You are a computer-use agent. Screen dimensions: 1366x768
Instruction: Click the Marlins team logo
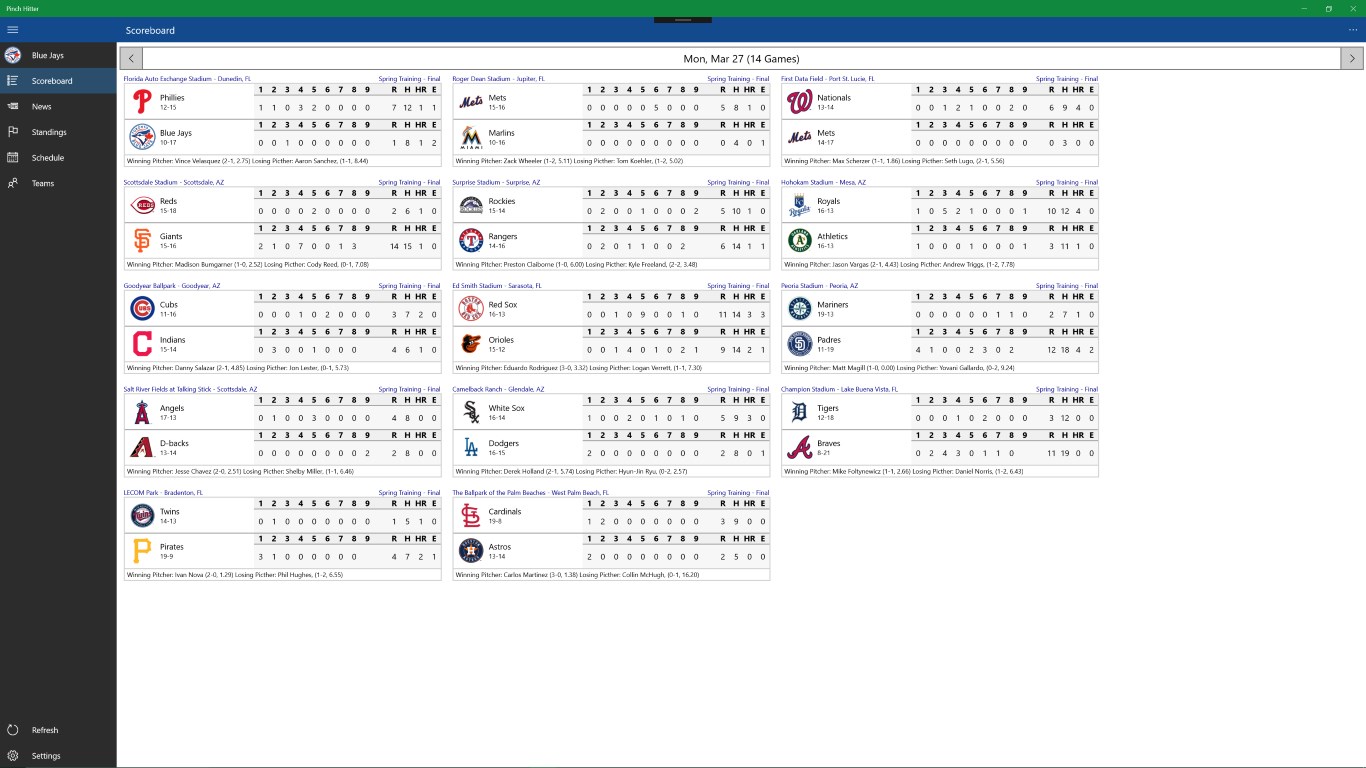point(471,137)
